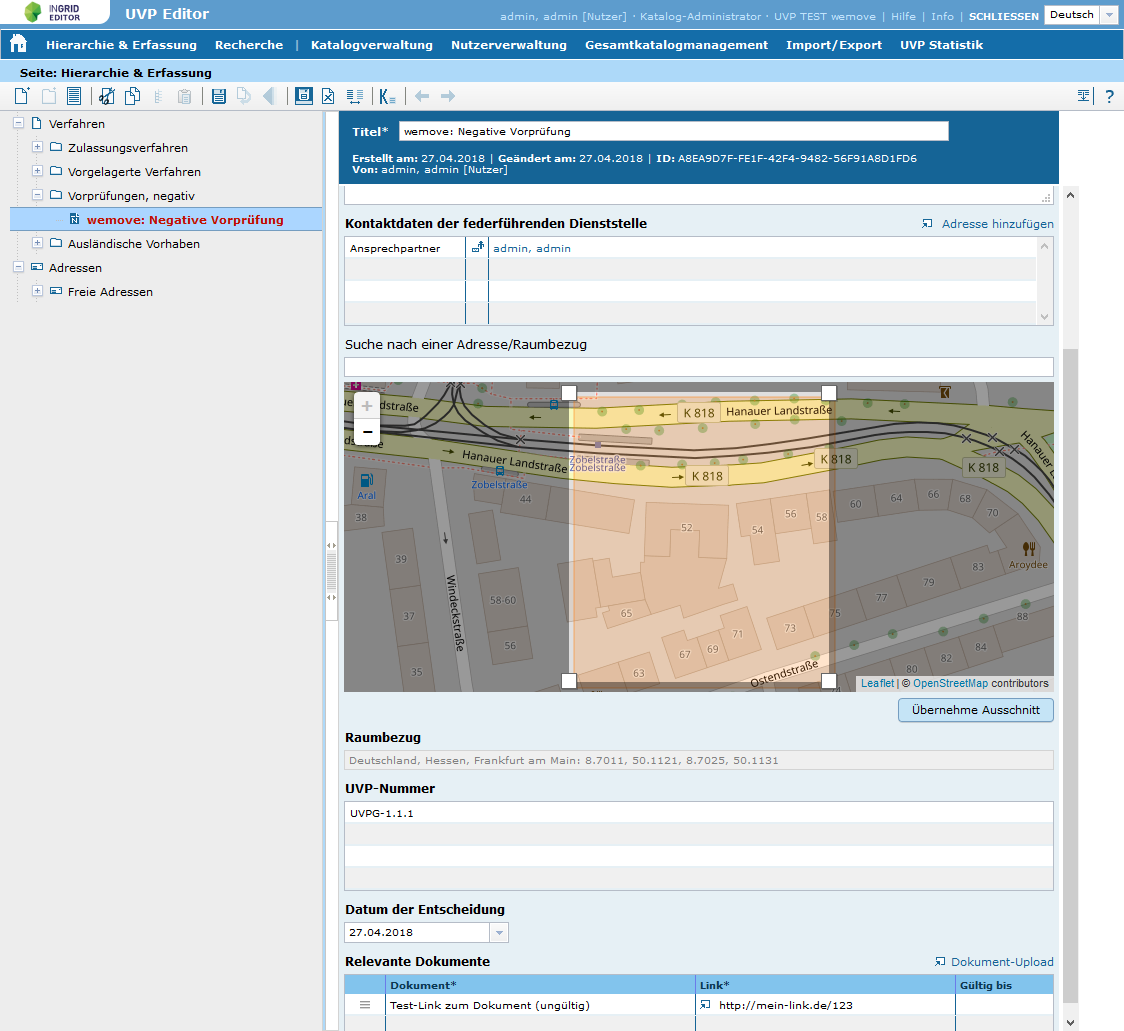
Task: Click the copy documents toolbar icon
Action: [133, 96]
